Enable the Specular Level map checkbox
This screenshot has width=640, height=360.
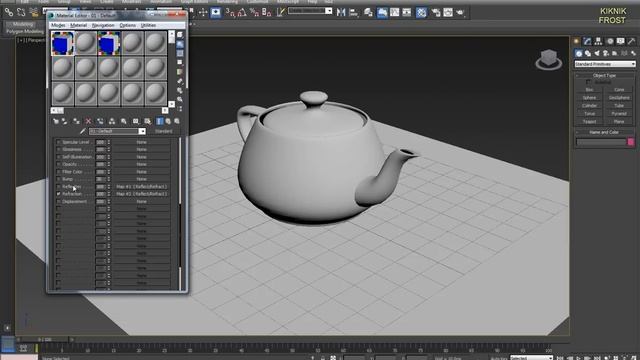(x=58, y=142)
